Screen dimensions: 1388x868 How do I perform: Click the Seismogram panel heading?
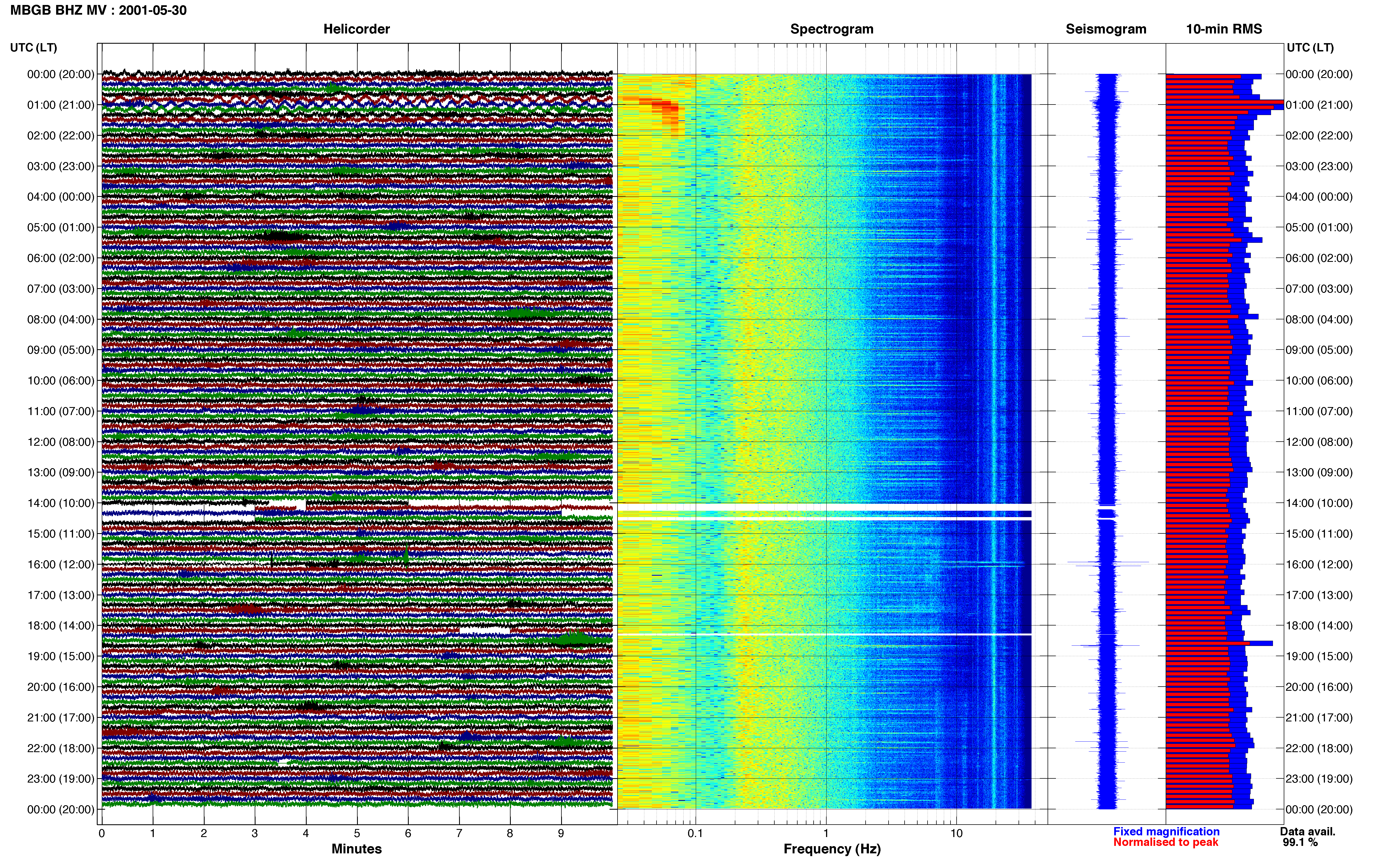coord(1106,29)
